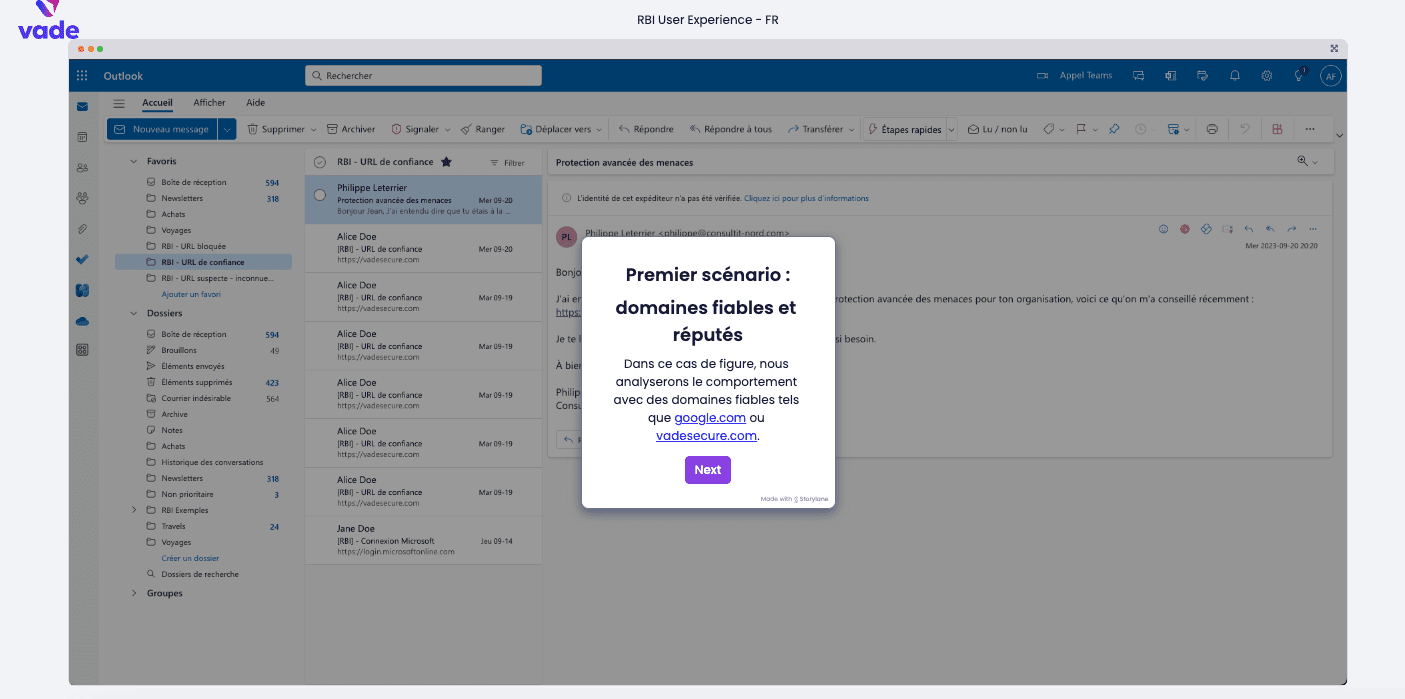Select the Philippe Leterrier message checkbox

pos(320,195)
